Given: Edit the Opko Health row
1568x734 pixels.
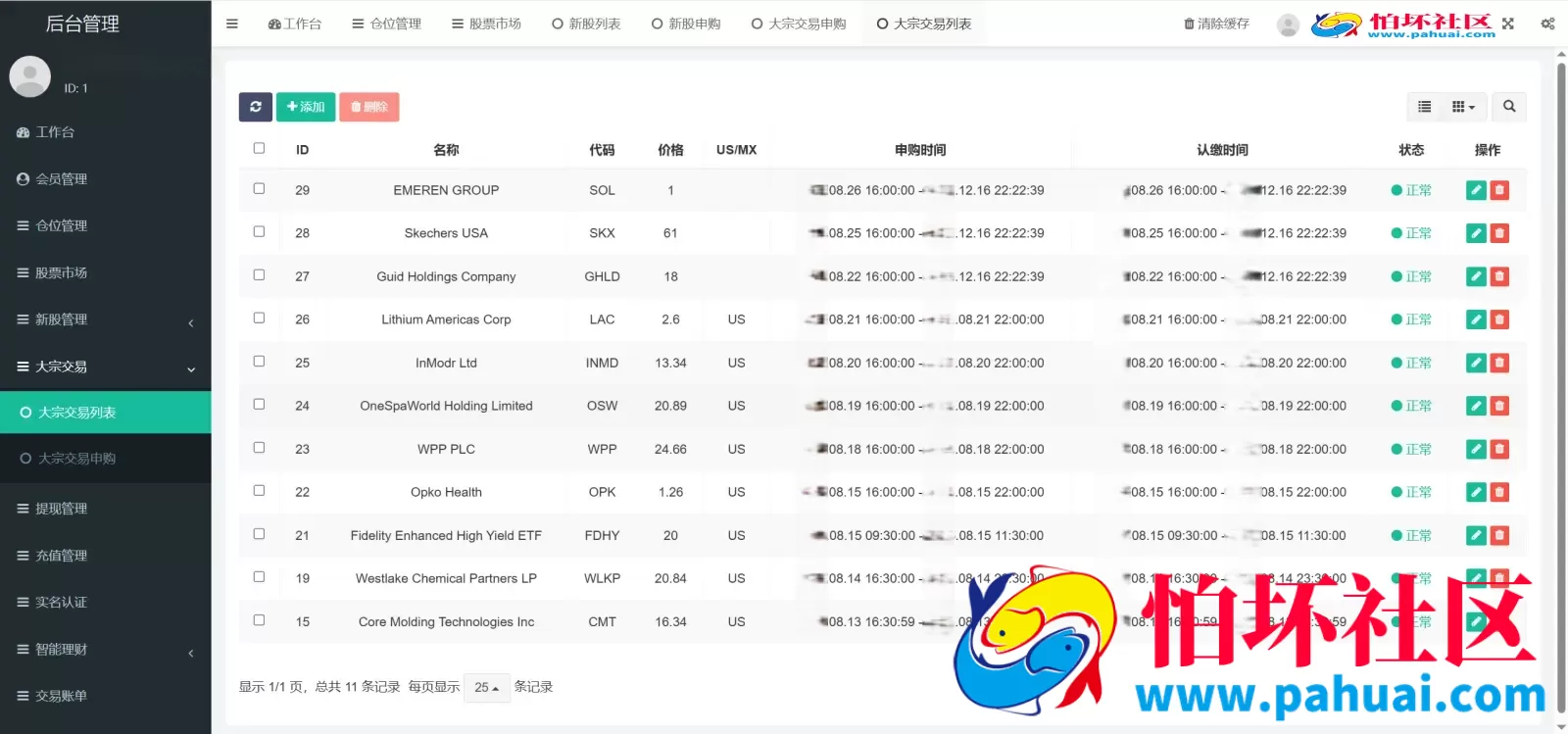Looking at the screenshot, I should click(x=1477, y=492).
